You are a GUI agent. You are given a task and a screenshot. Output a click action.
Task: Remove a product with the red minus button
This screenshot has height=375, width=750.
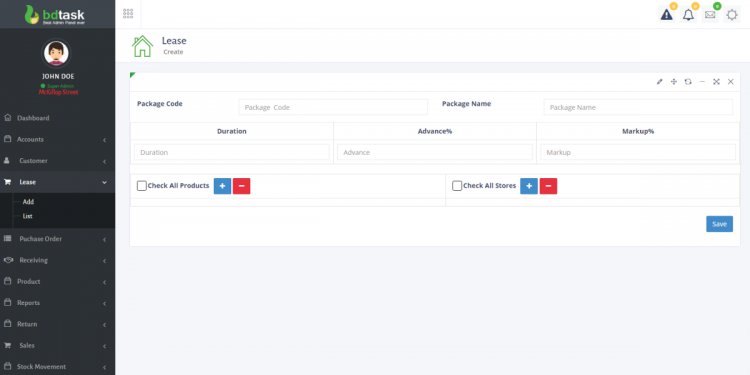pos(242,186)
